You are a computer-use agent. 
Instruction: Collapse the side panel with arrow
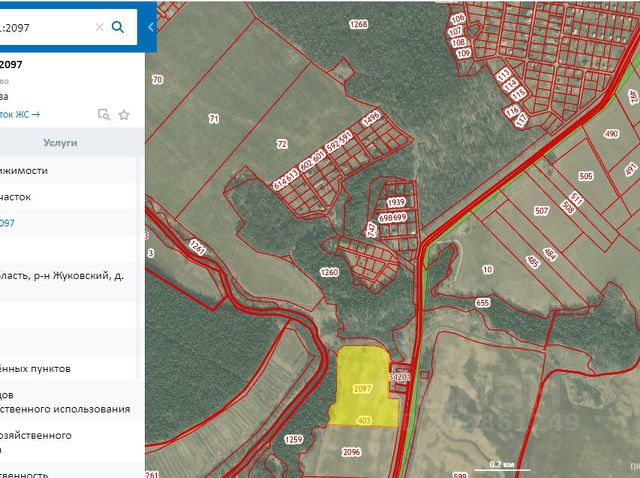pyautogui.click(x=150, y=27)
